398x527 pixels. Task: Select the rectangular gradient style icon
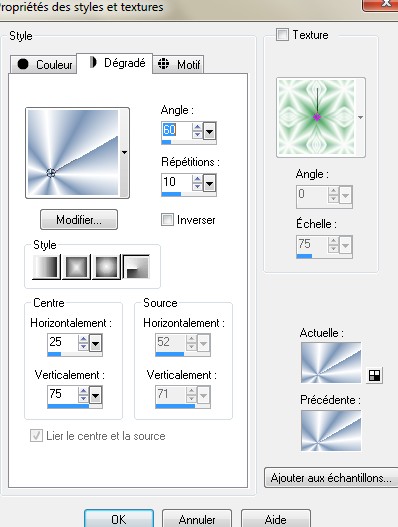tap(77, 267)
